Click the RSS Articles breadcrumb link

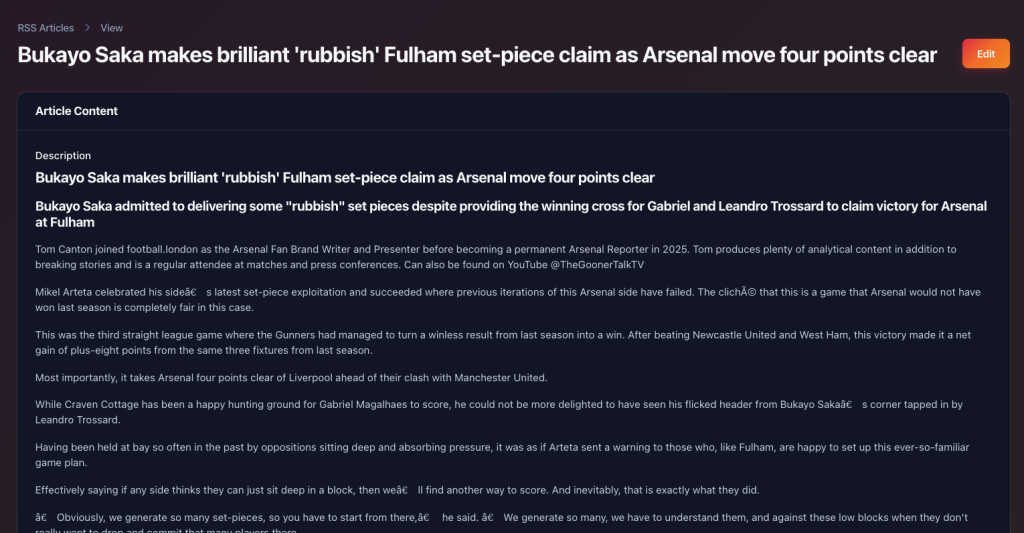coord(46,28)
